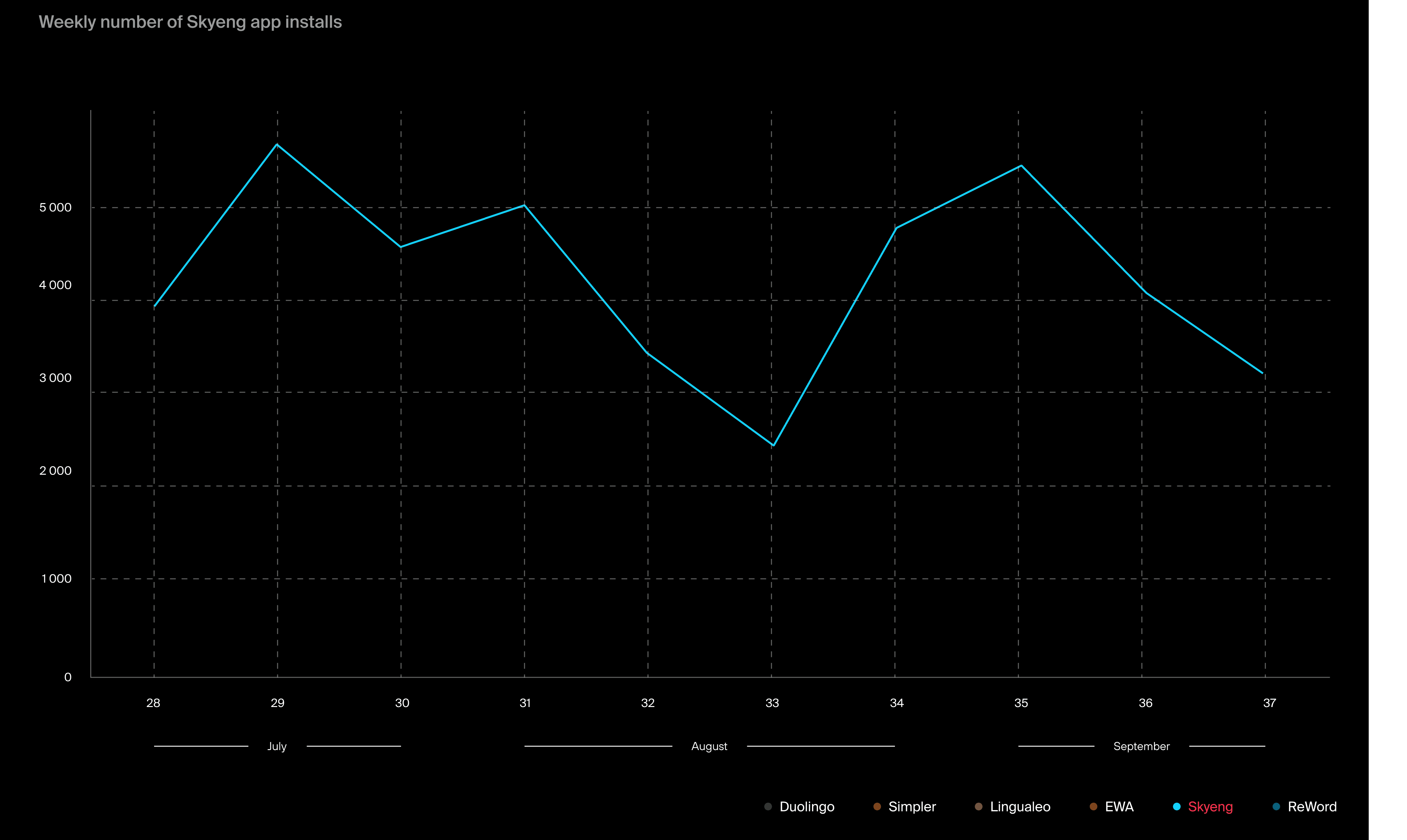1407x840 pixels.
Task: Show the Simpler series via its label
Action: click(x=912, y=807)
